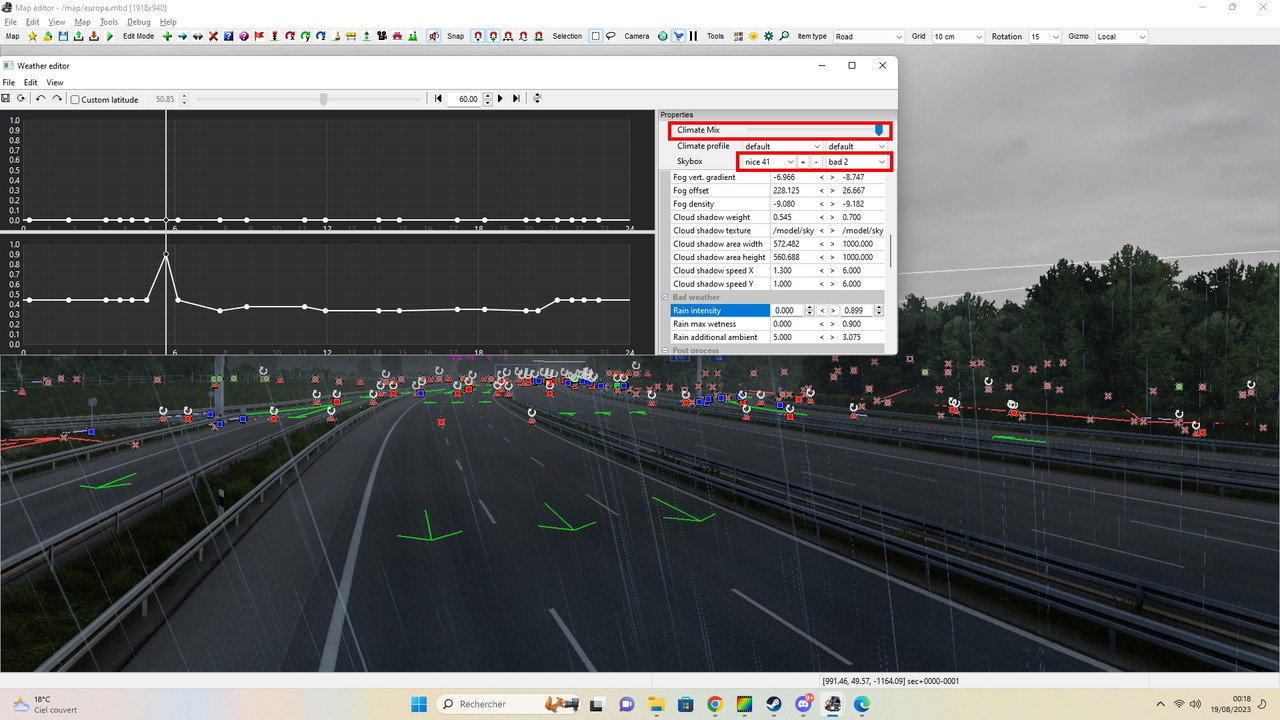Click the Skybox plus button
Viewport: 1280px width, 720px height.
(803, 162)
